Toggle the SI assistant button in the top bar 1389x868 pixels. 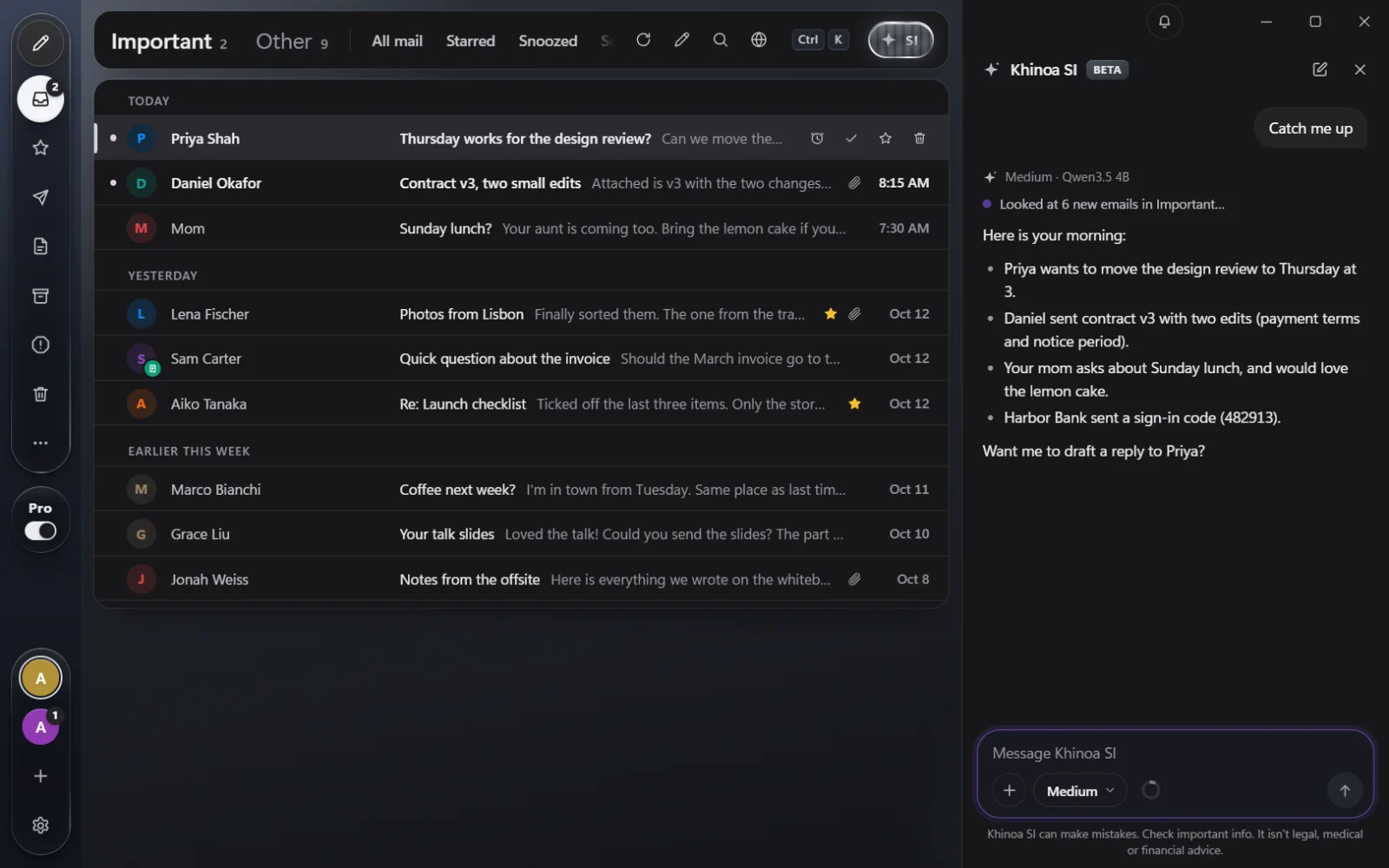click(x=901, y=40)
